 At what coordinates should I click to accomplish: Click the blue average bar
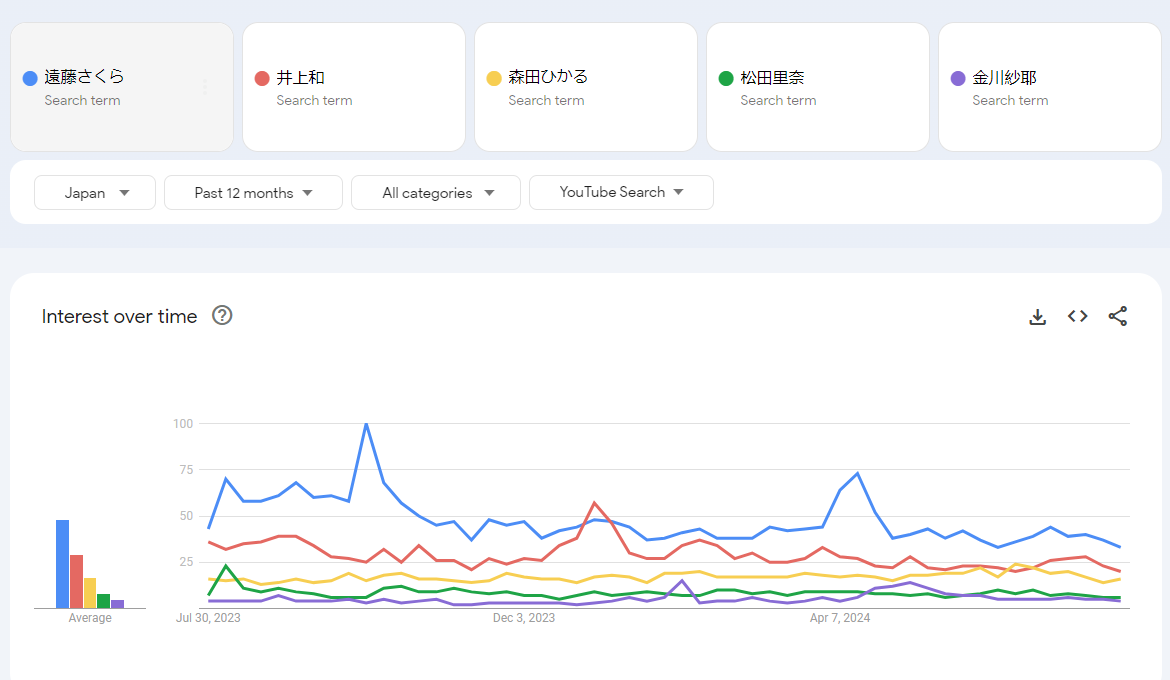click(62, 564)
